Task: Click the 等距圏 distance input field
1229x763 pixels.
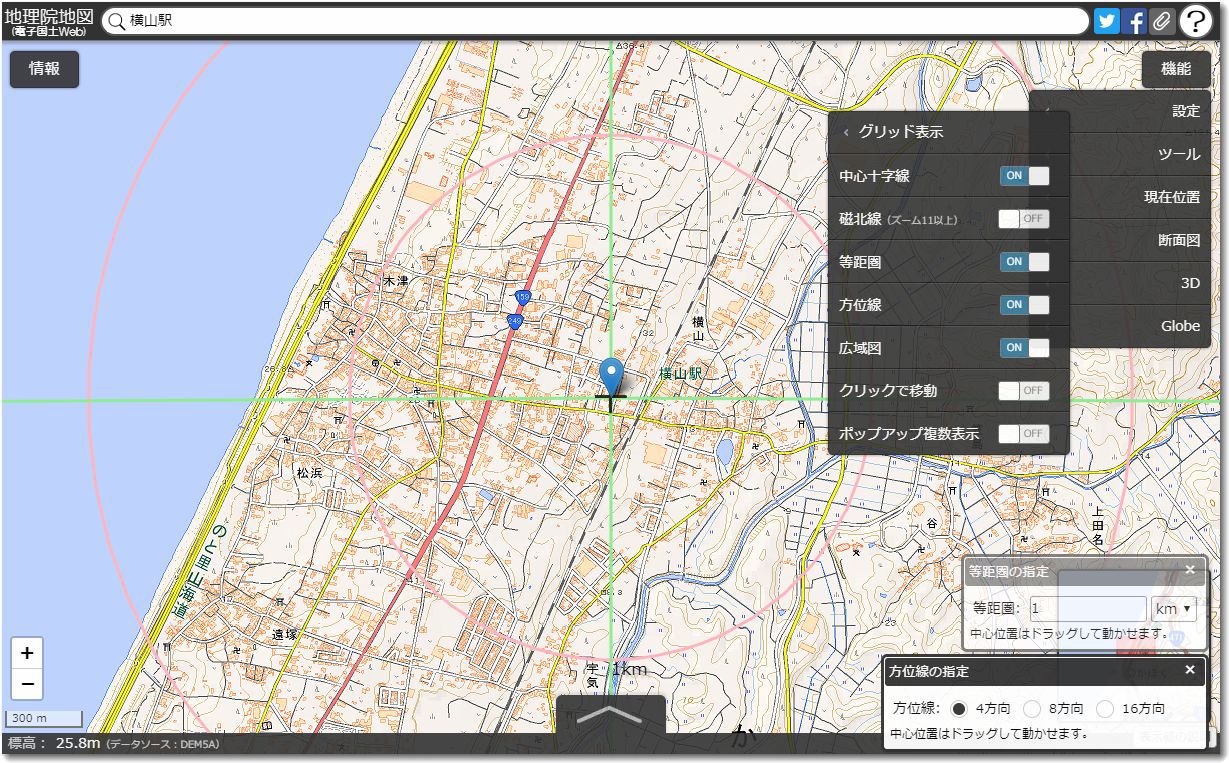Action: point(1086,608)
